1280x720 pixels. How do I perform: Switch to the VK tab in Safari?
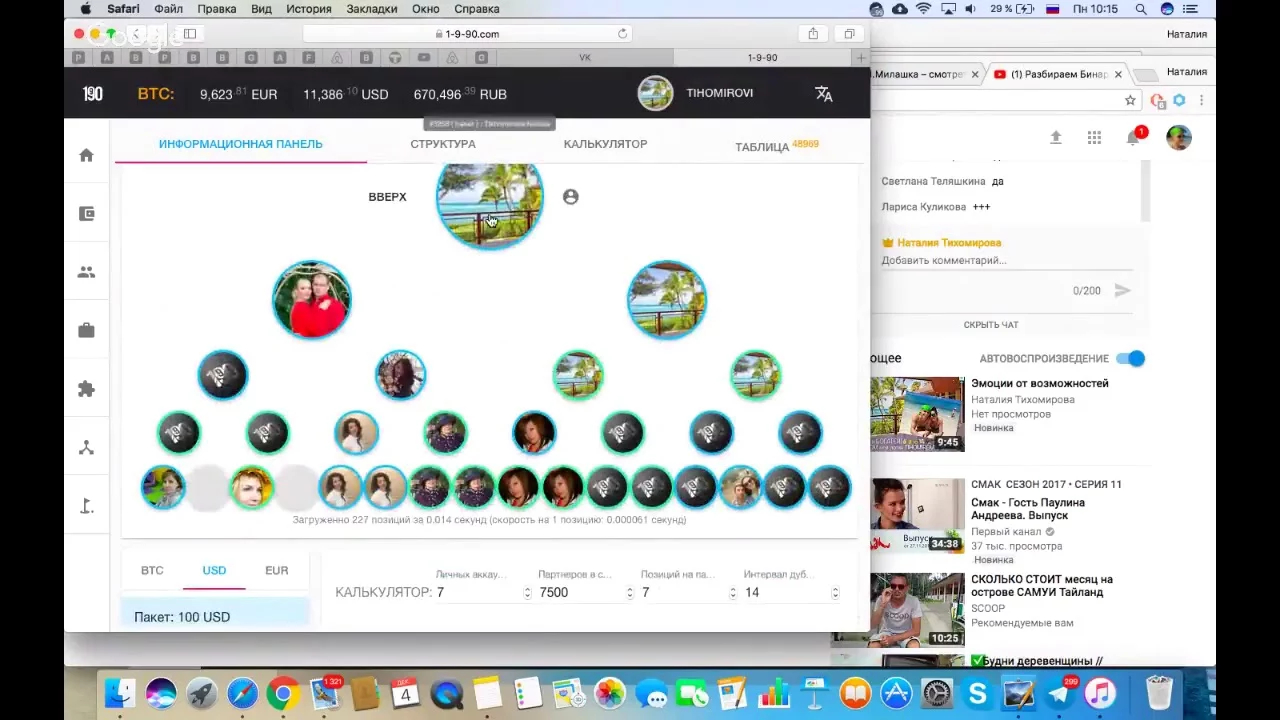click(x=585, y=58)
